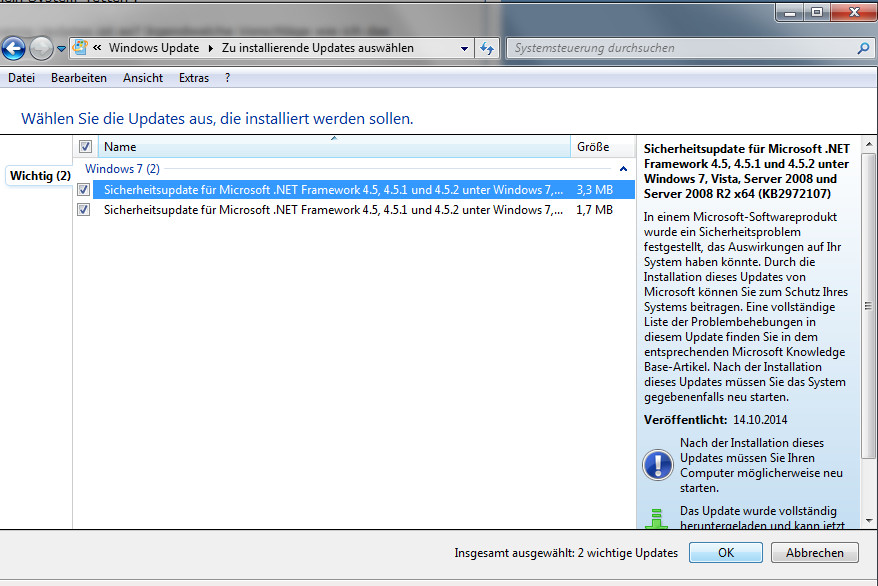This screenshot has width=878, height=586.
Task: Uncheck the 3,3 MB update checkbox
Action: (83, 190)
